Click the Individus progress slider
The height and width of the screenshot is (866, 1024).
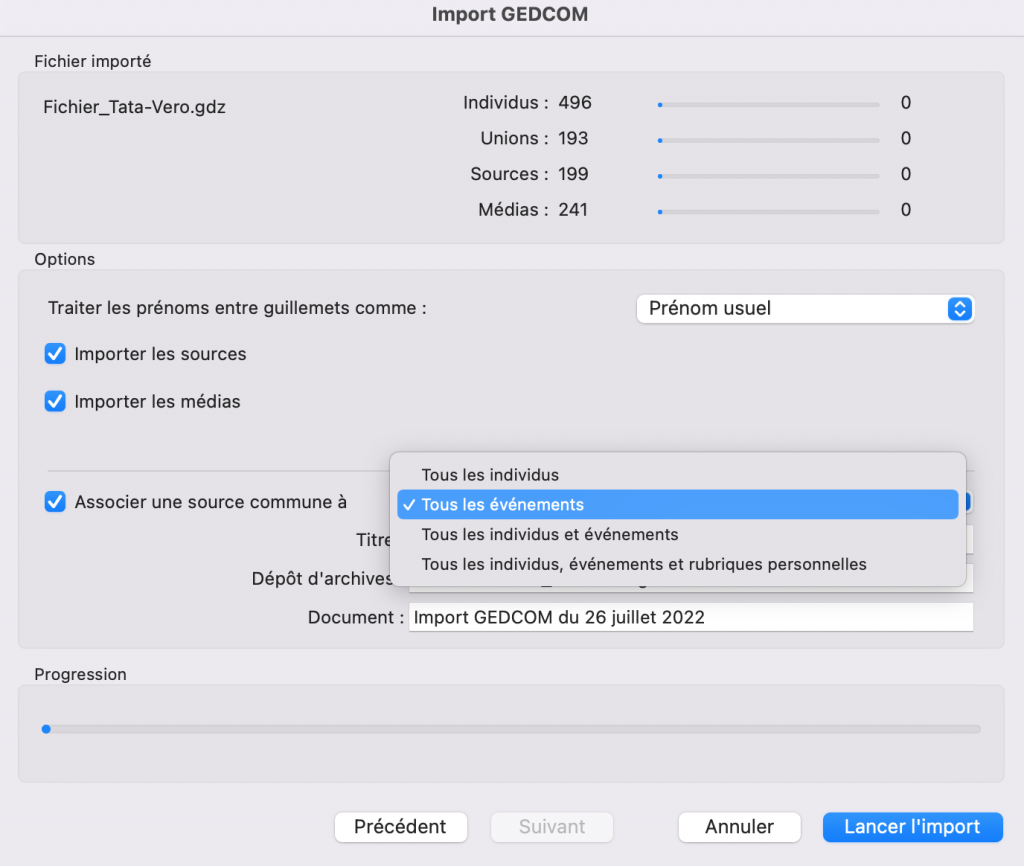[766, 103]
